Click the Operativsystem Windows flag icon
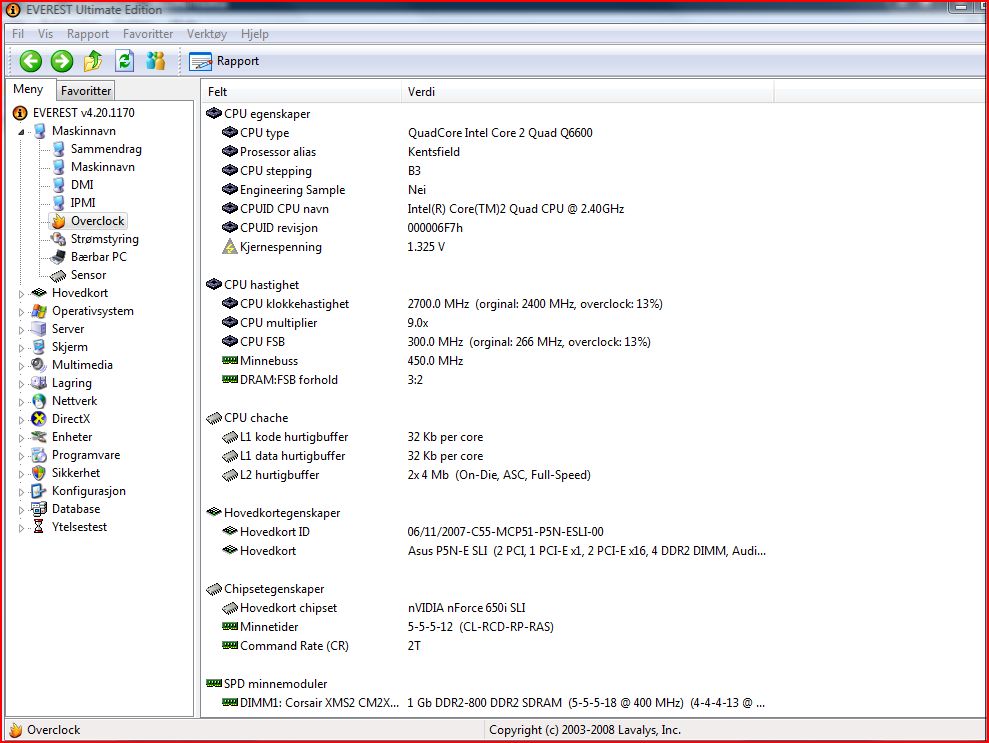Screen dimensions: 989x743 [39, 311]
